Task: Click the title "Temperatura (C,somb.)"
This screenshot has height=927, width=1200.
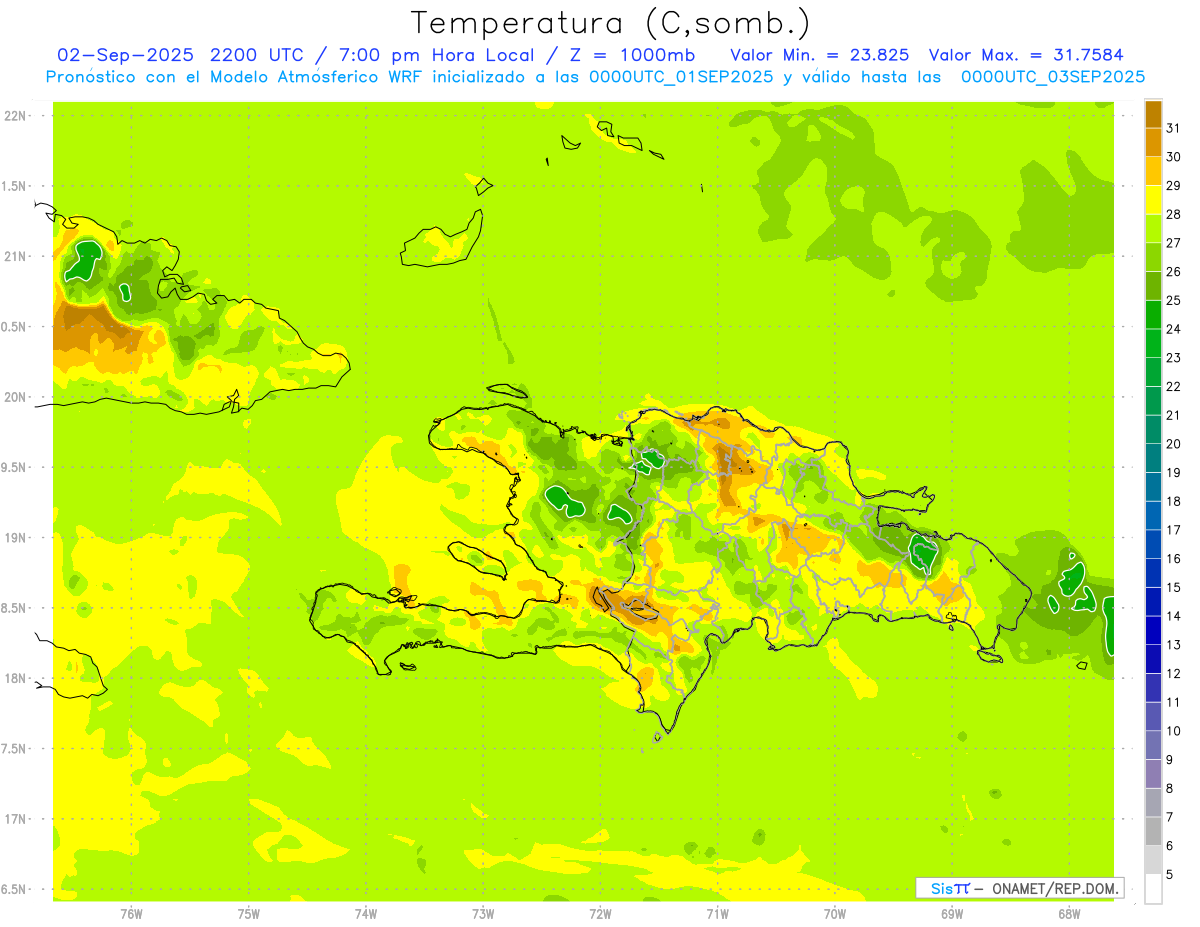Action: [610, 23]
